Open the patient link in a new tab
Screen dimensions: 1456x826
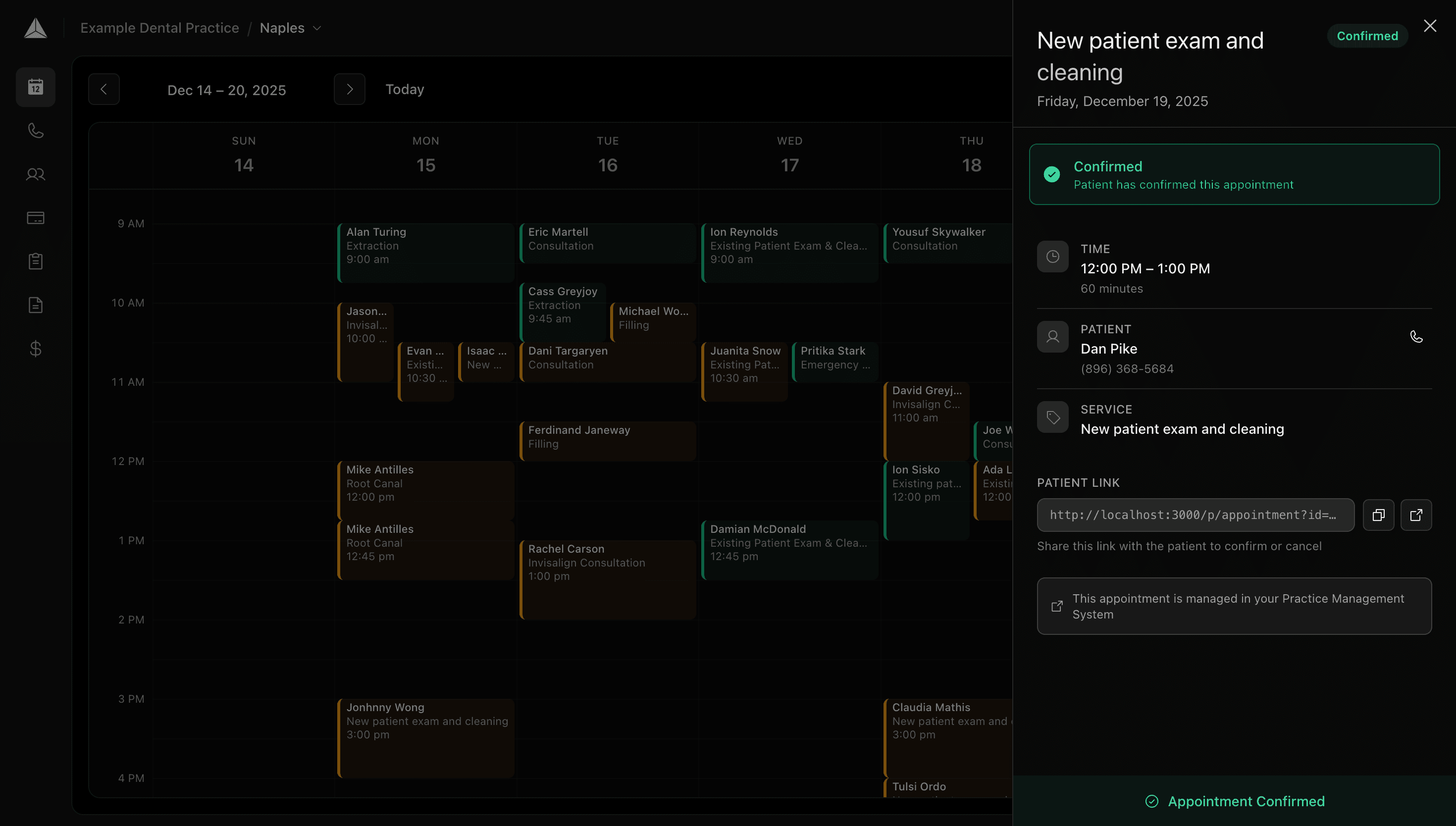pyautogui.click(x=1416, y=515)
